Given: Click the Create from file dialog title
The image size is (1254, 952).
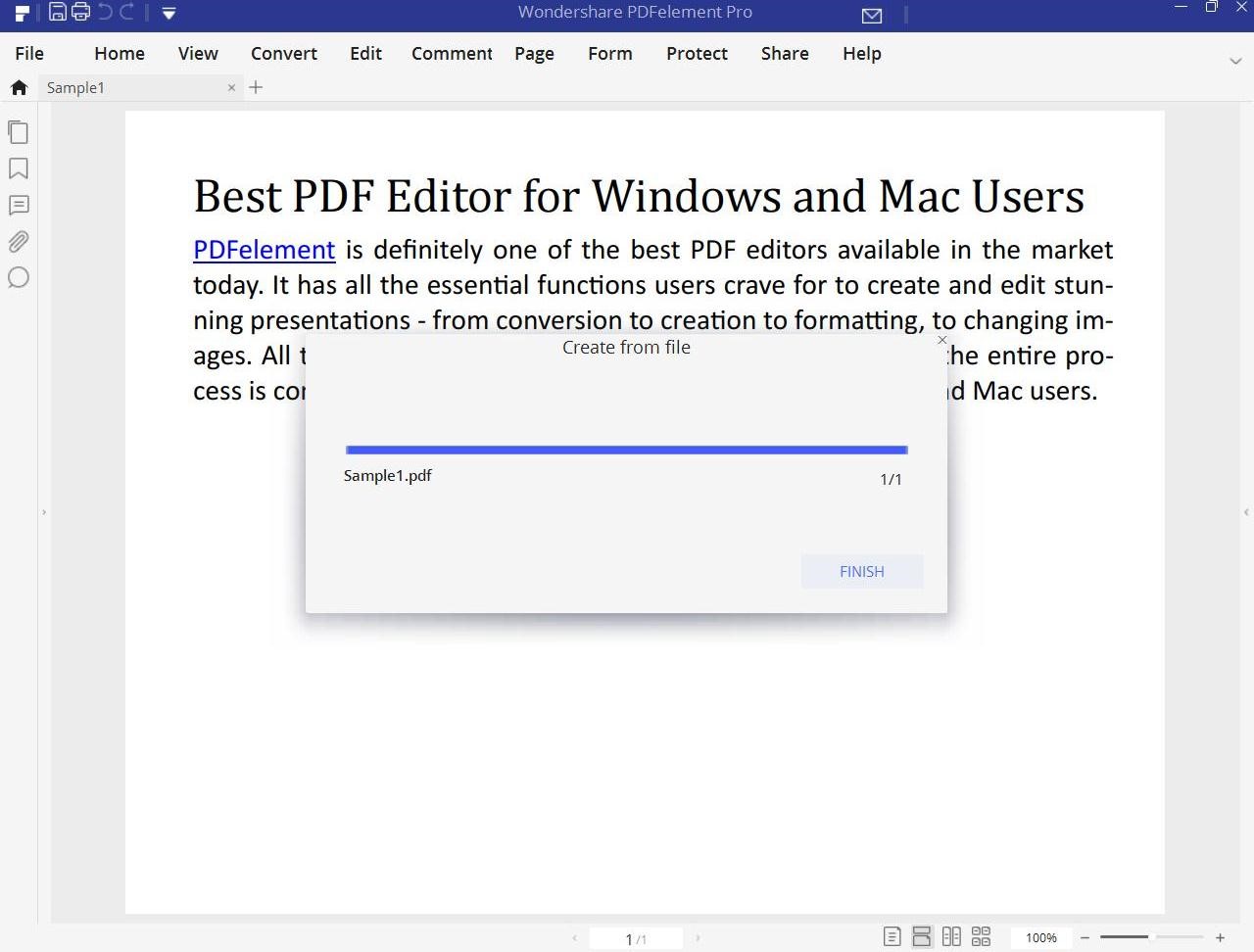Looking at the screenshot, I should pos(626,348).
